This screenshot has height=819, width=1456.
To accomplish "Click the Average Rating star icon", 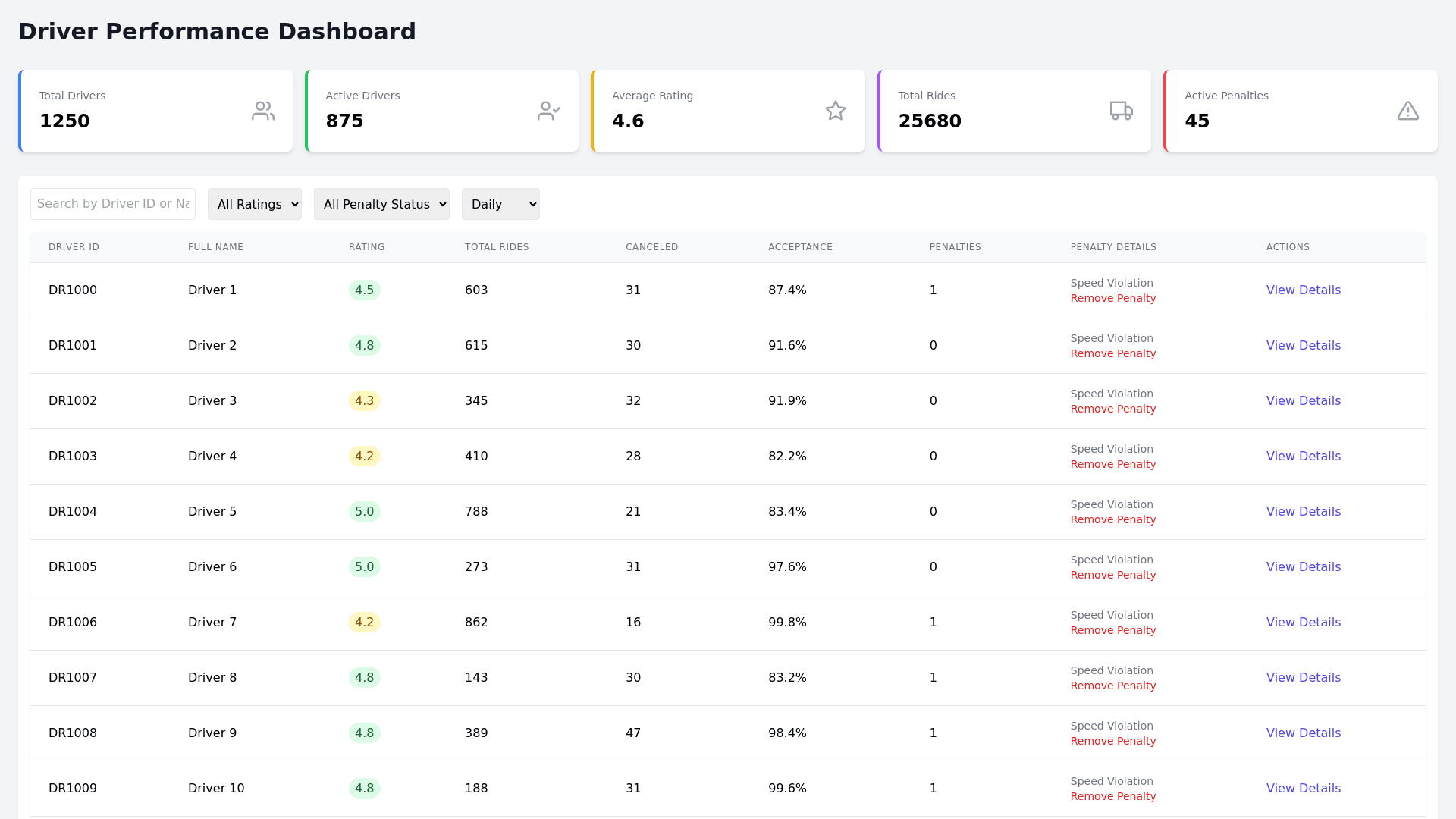I will coord(835,111).
